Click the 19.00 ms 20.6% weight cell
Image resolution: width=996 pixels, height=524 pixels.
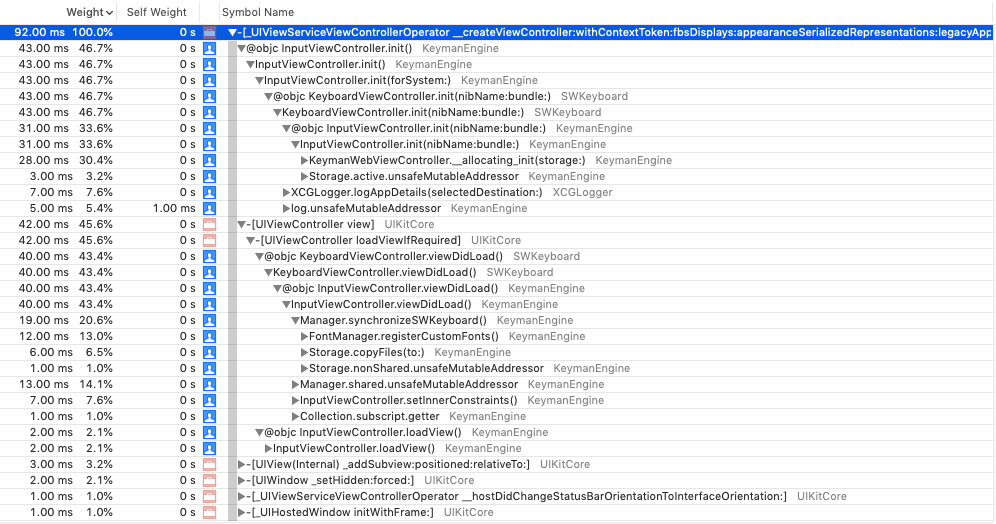[x=65, y=321]
